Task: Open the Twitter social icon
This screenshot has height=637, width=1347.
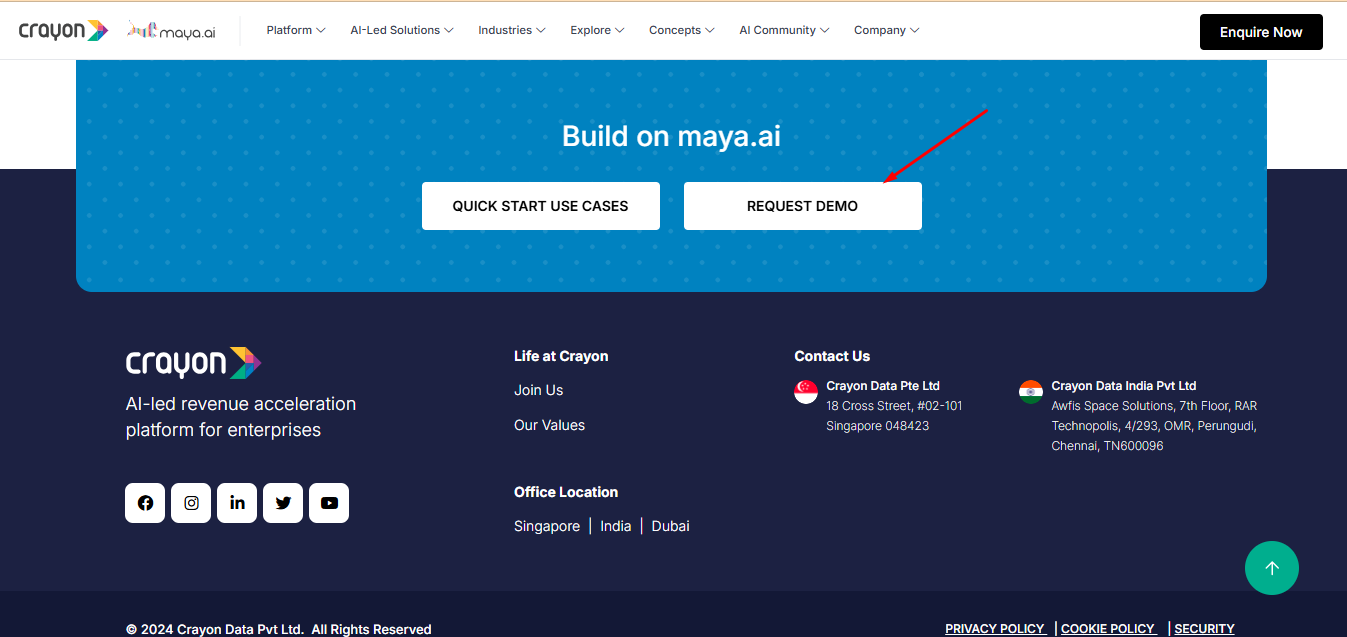Action: pos(283,503)
